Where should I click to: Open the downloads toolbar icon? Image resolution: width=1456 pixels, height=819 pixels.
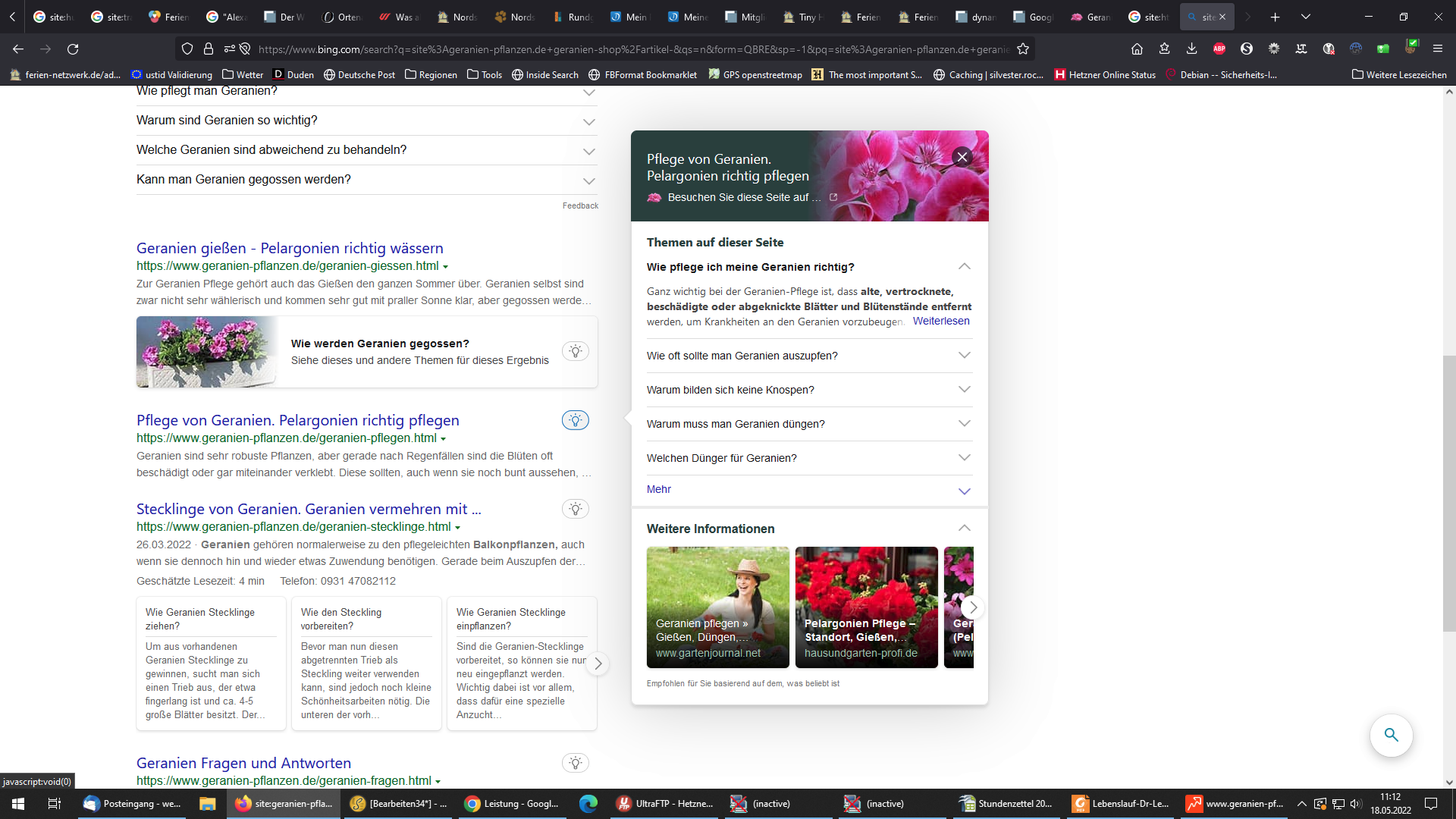click(1191, 49)
